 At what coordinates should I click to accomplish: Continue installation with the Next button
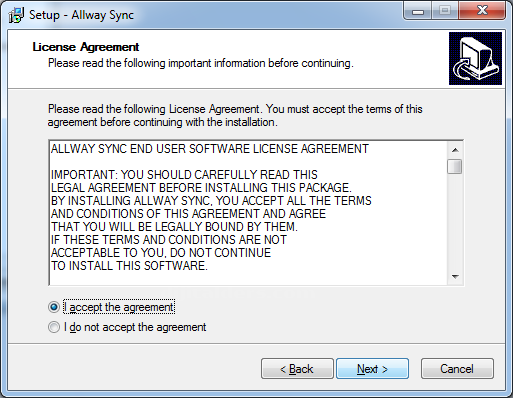pyautogui.click(x=372, y=369)
